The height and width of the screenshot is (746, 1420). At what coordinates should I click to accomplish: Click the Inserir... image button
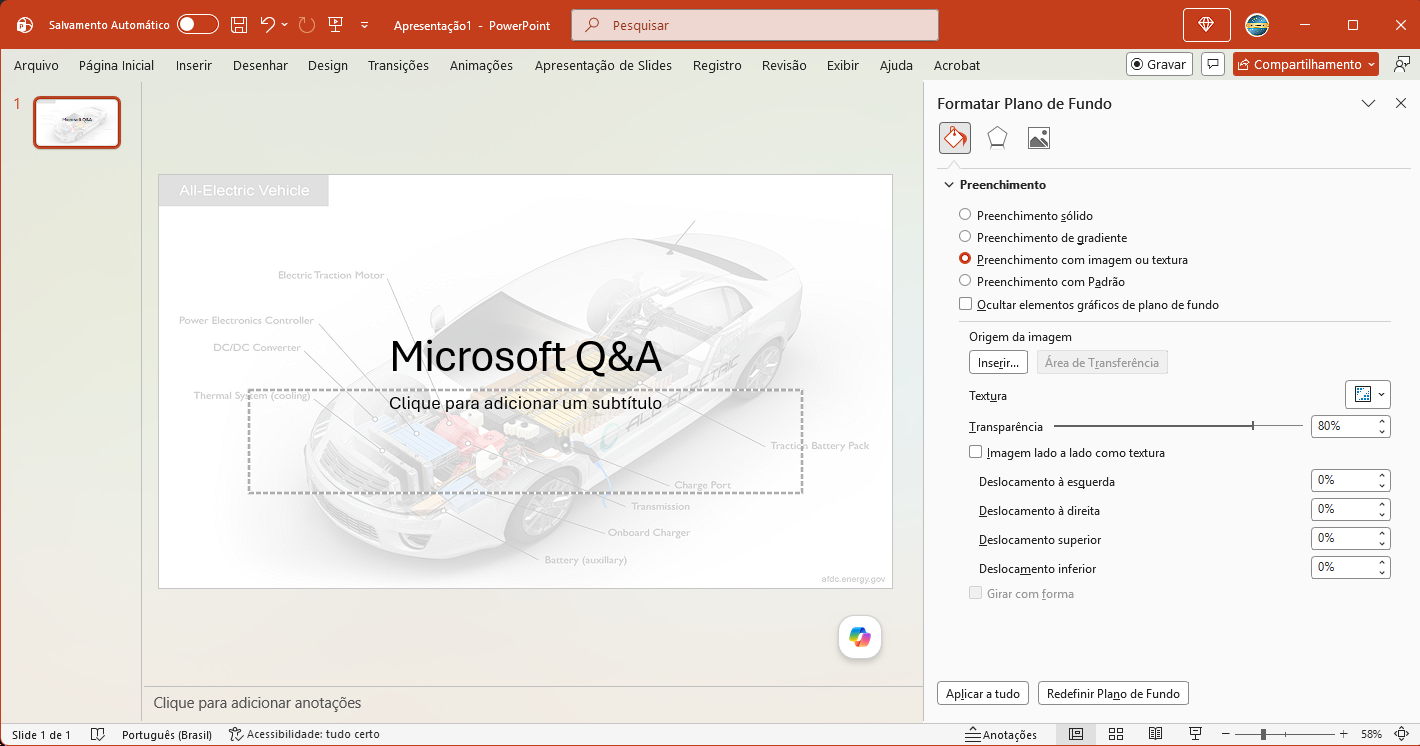(998, 362)
